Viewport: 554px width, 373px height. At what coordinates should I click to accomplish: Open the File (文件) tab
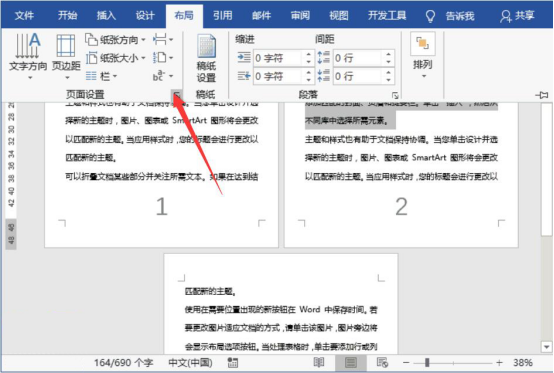[x=24, y=16]
